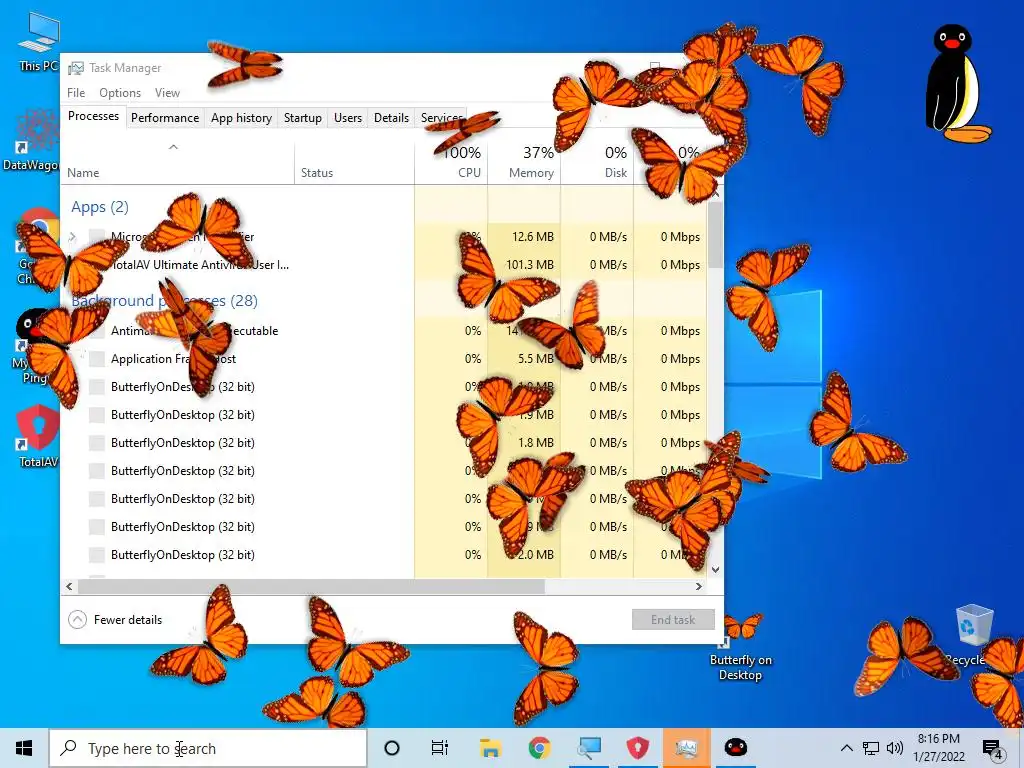Open the View menu

[x=167, y=93]
